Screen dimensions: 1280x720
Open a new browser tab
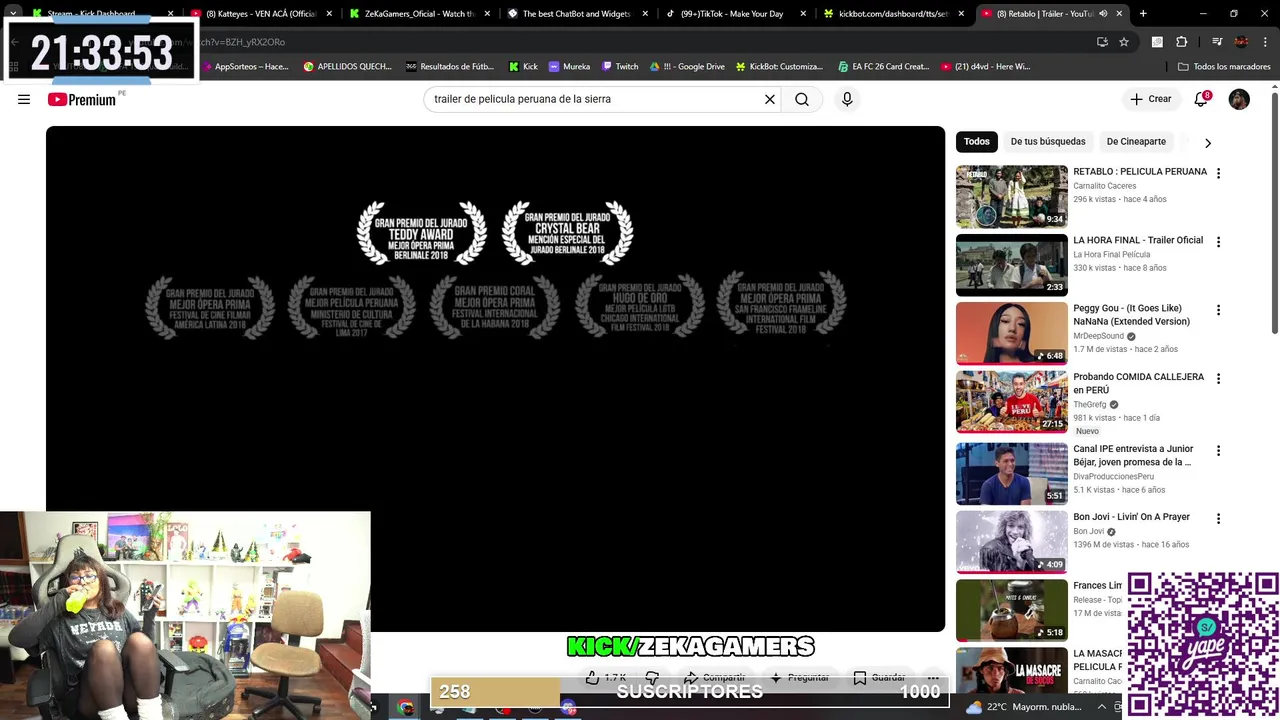click(x=1143, y=14)
